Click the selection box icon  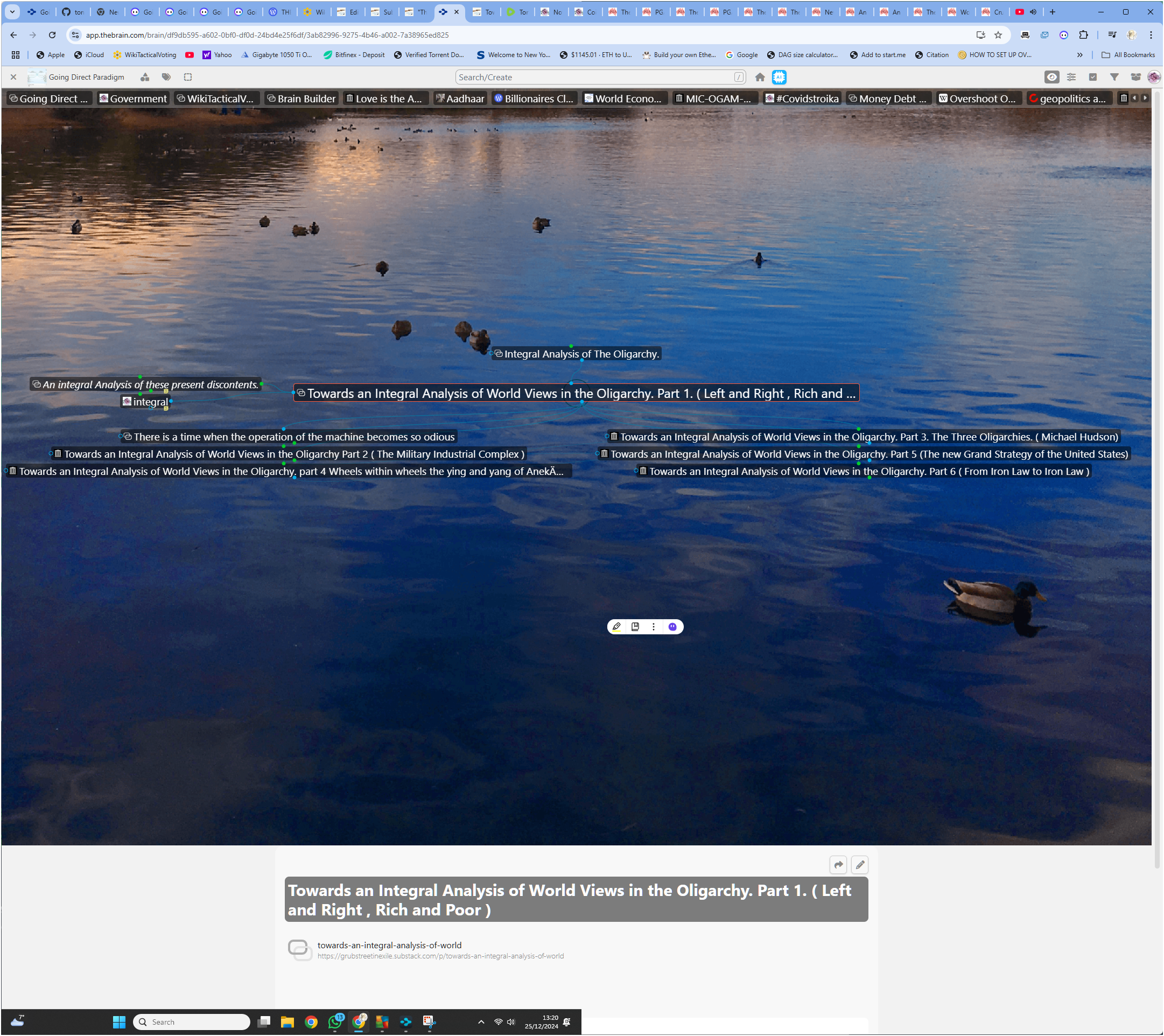pyautogui.click(x=188, y=77)
